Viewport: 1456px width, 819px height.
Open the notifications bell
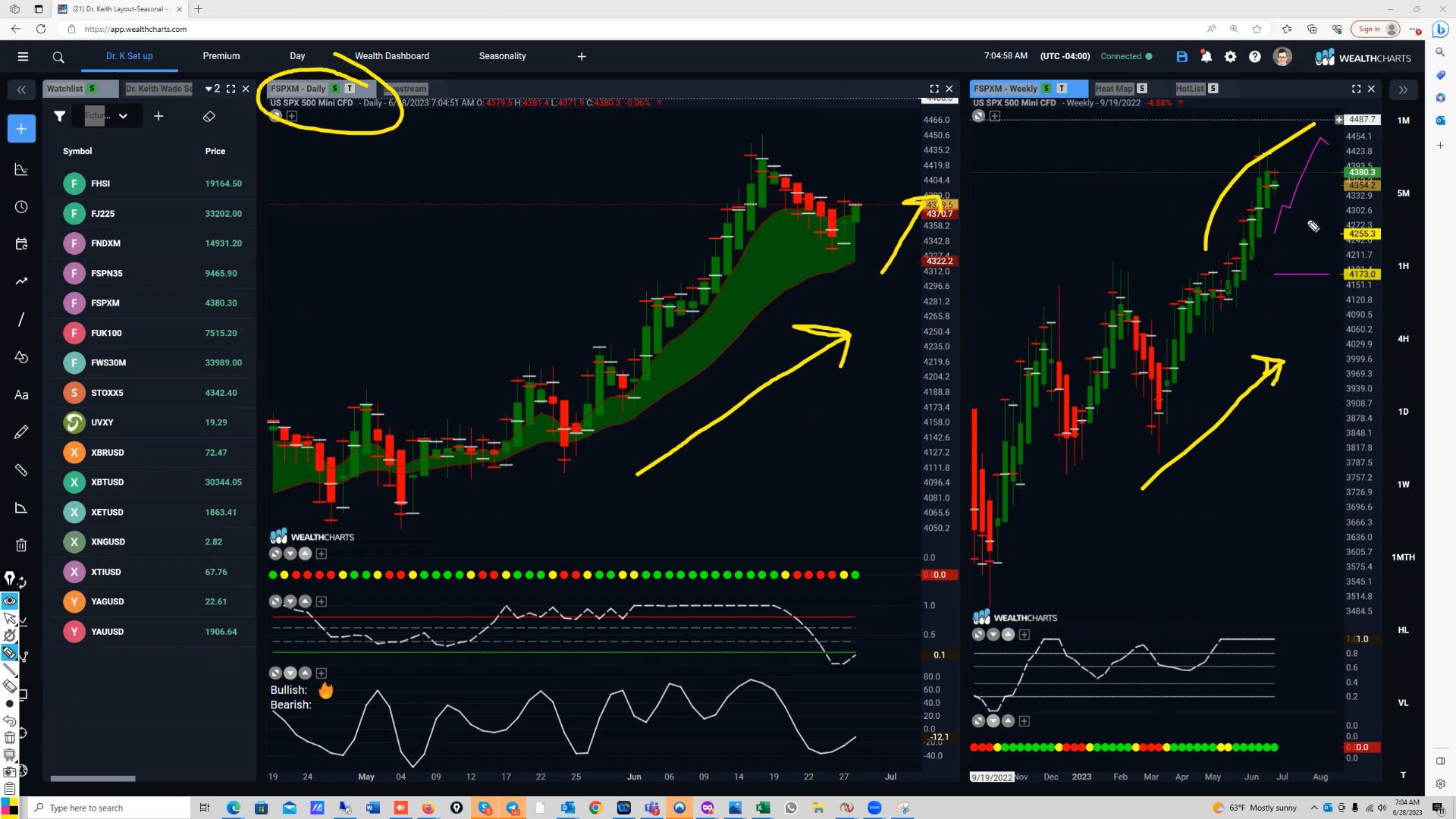(1206, 56)
